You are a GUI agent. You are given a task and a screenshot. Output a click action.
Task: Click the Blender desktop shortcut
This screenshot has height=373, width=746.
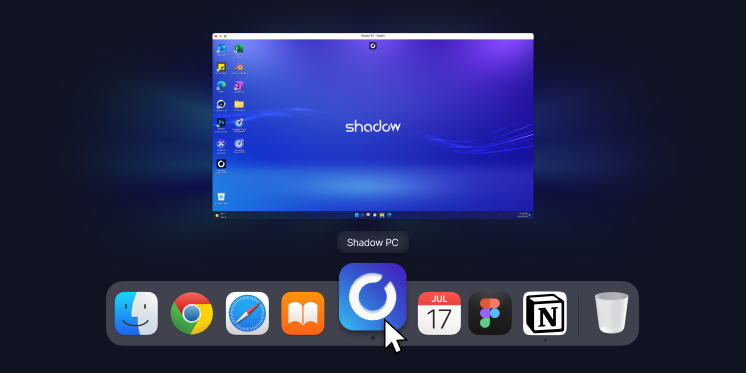[239, 67]
